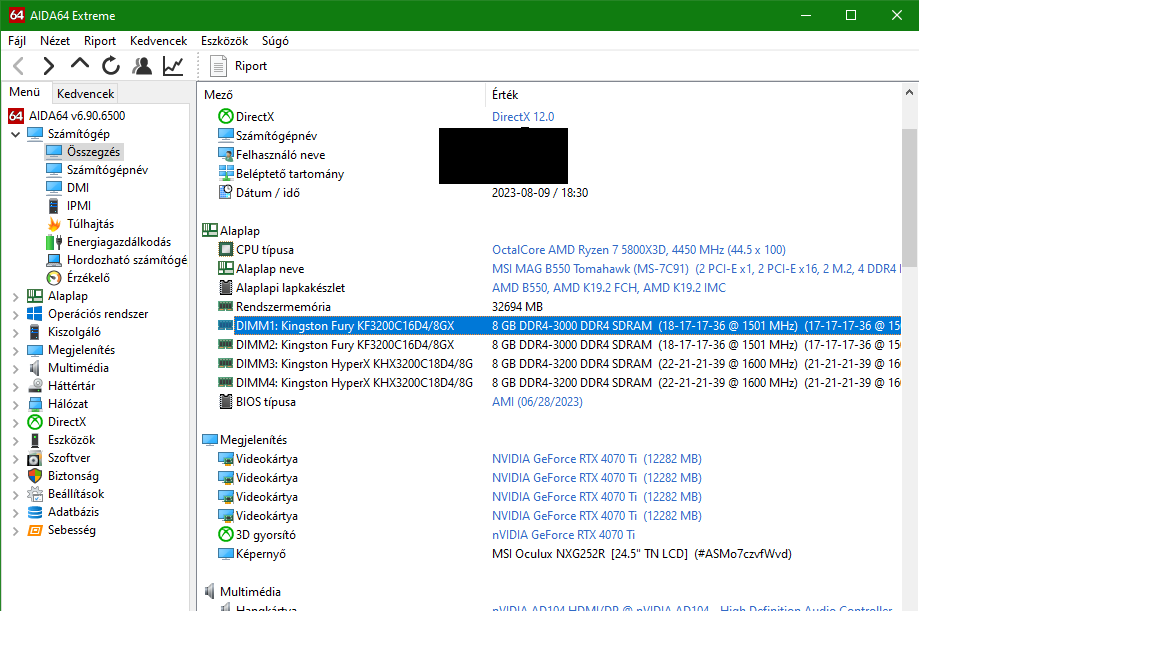Open the MSI MAG B550 Tomahawk link
Viewport: 1152px width, 648px height.
pos(695,269)
